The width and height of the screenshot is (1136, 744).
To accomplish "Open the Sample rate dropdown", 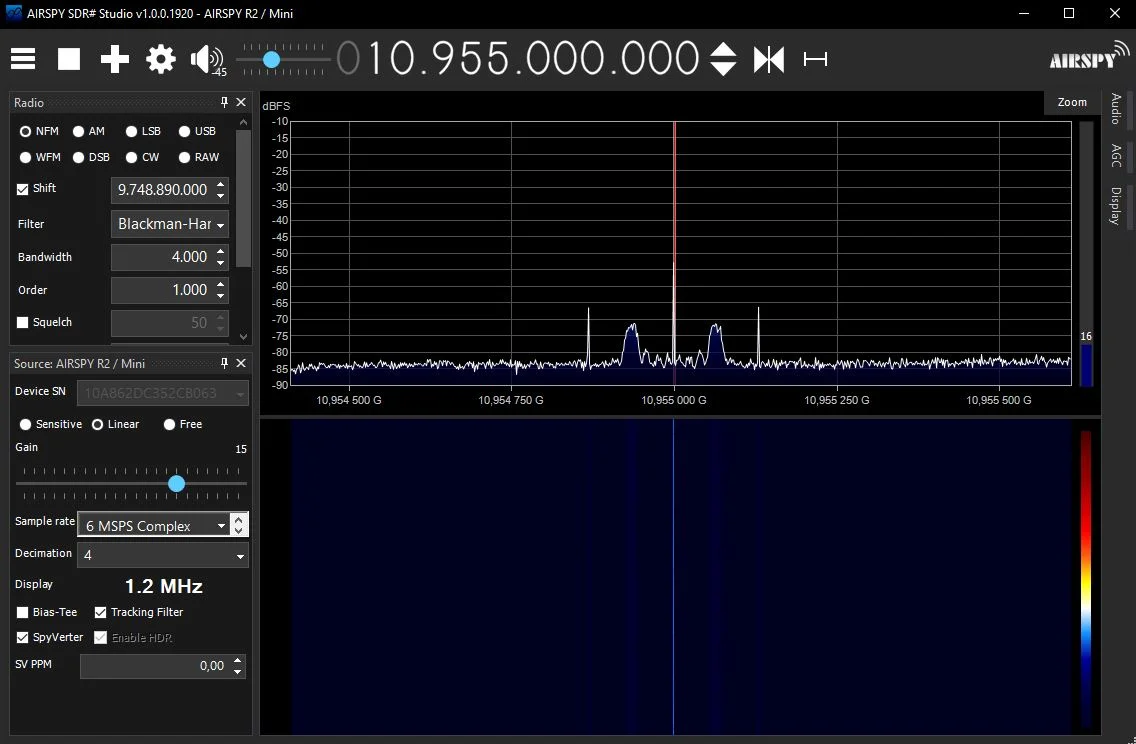I will coord(154,525).
